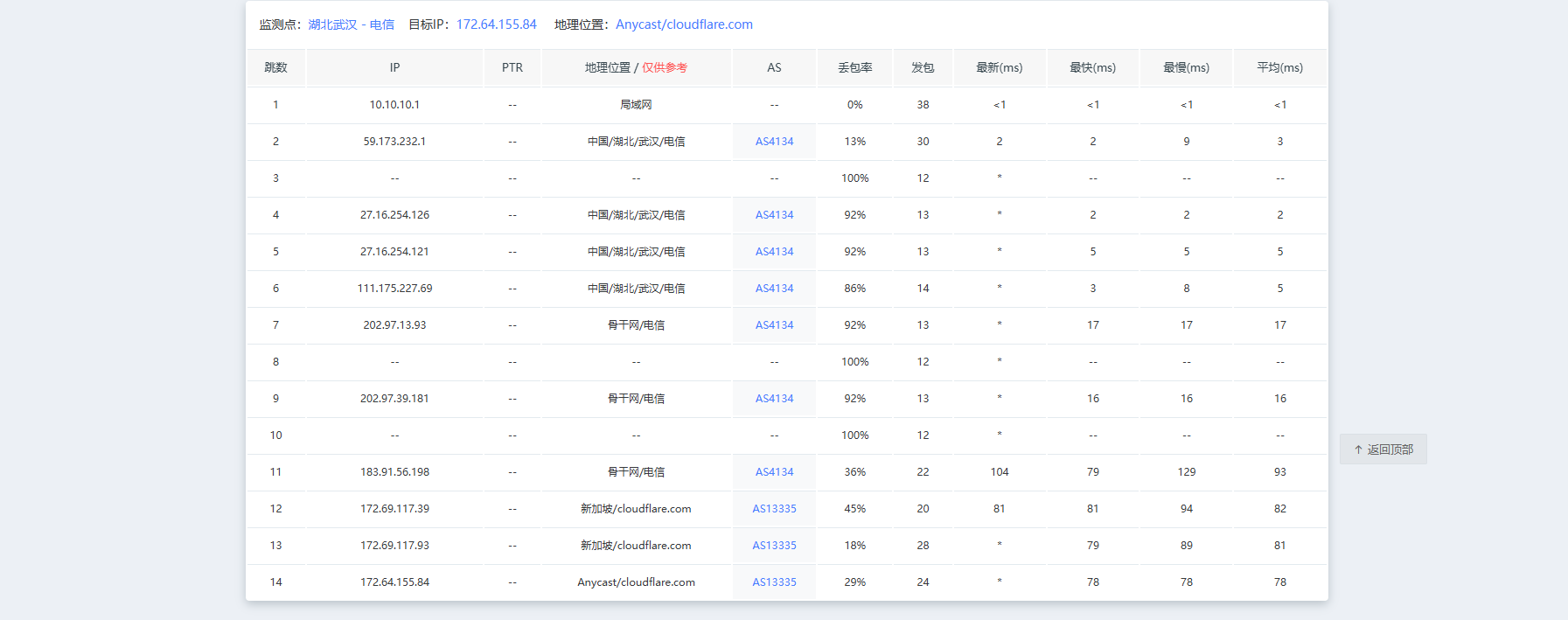Click 36% packet loss value
The height and width of the screenshot is (620, 1568).
pyautogui.click(x=854, y=472)
